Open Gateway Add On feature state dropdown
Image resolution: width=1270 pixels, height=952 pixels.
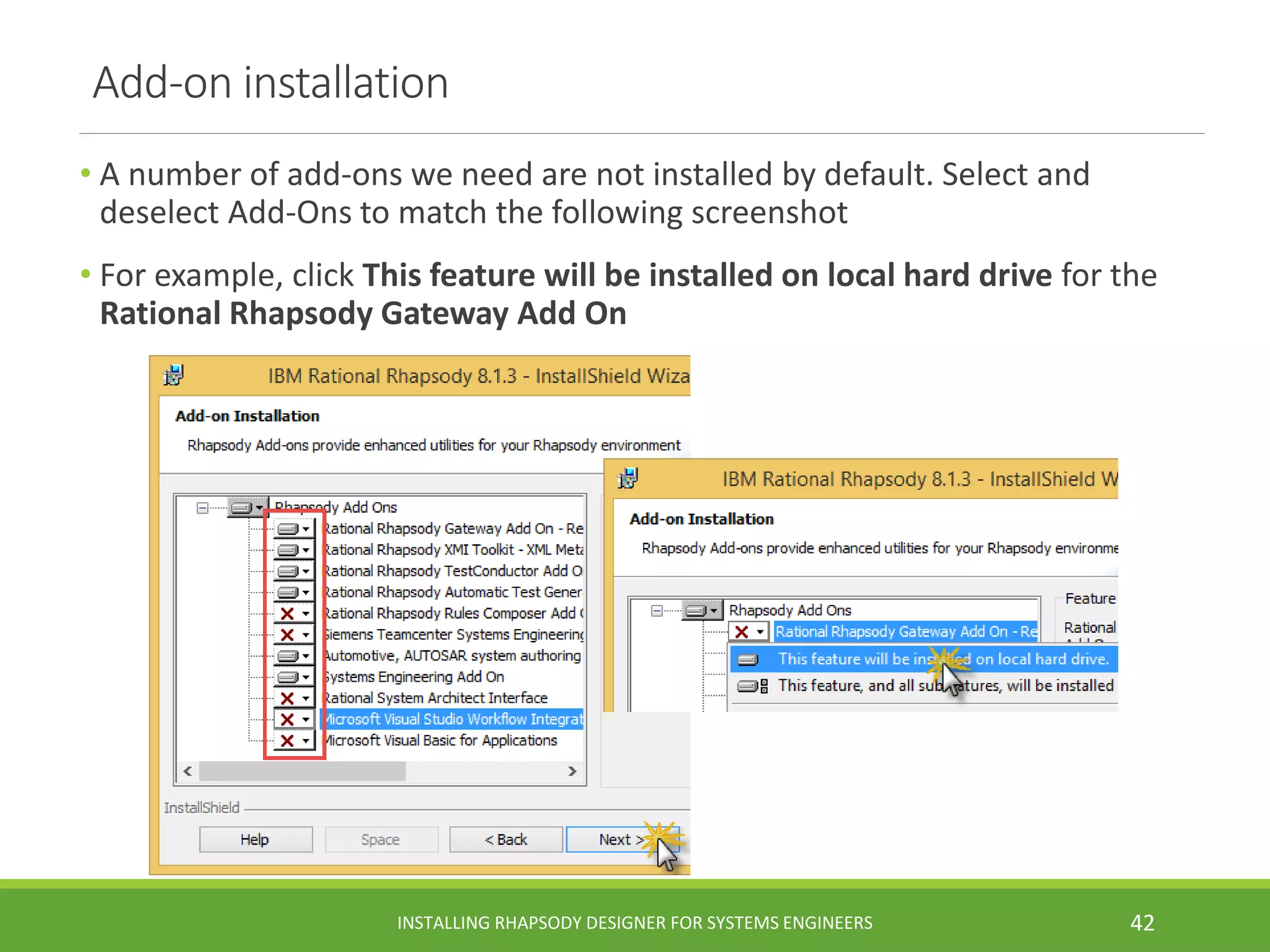pos(294,529)
